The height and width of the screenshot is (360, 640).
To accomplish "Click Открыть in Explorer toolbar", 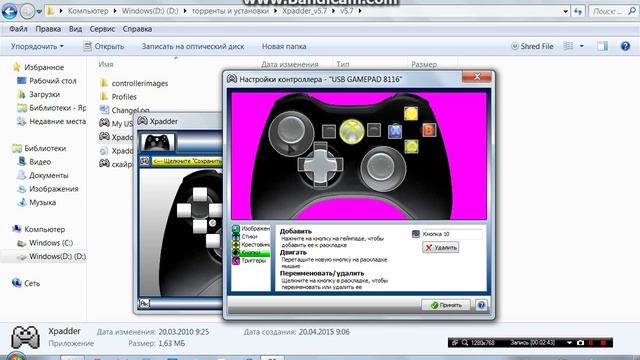I will pos(104,47).
